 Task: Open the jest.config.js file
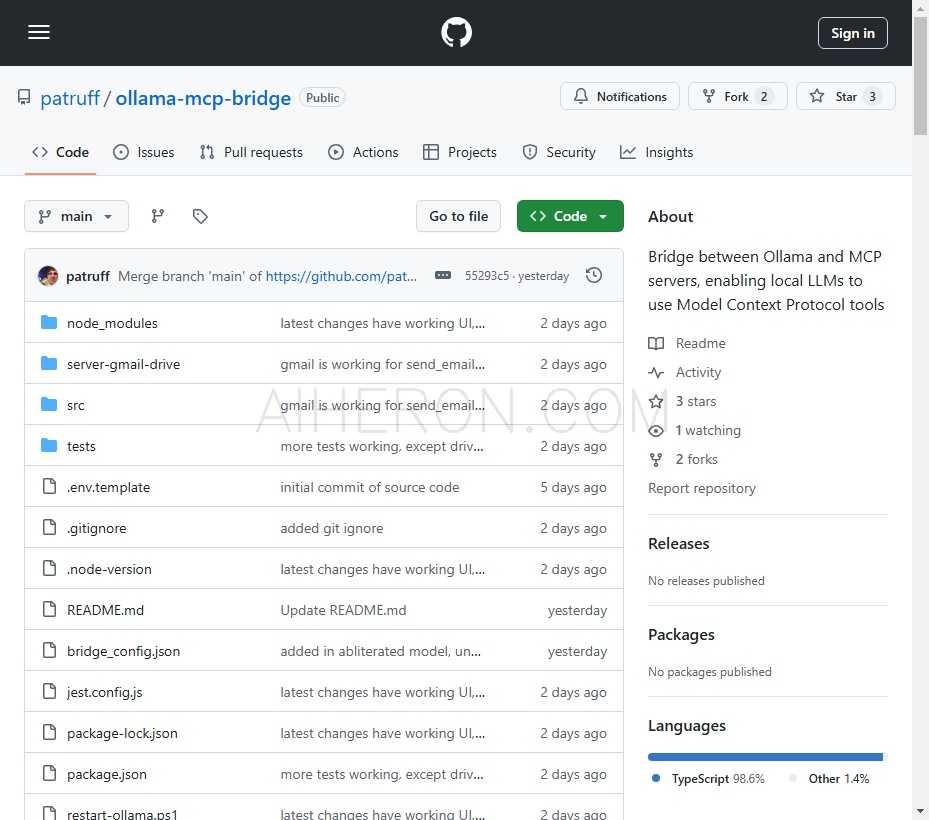tap(104, 692)
